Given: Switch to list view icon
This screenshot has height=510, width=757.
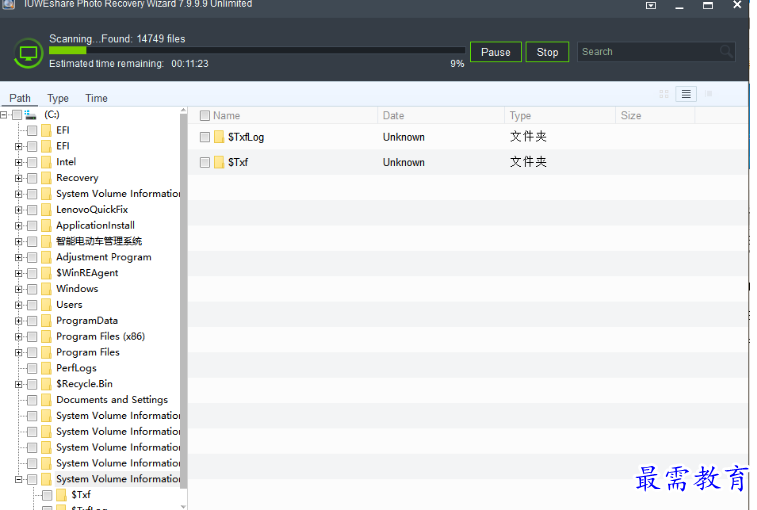Looking at the screenshot, I should click(x=686, y=94).
